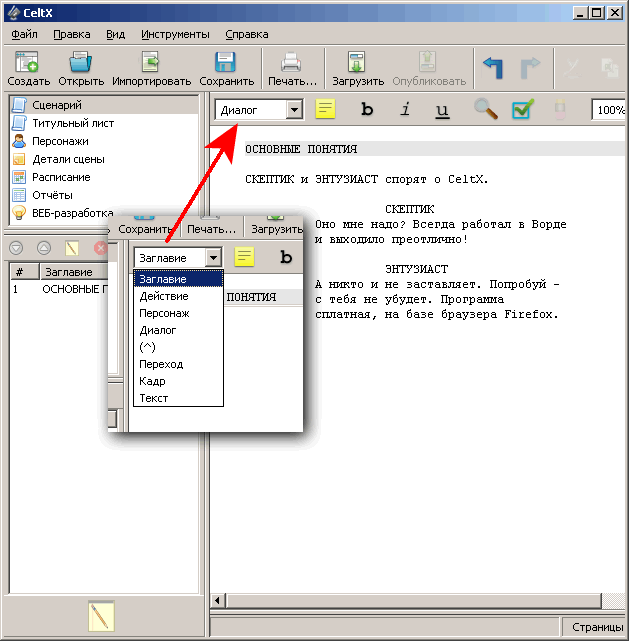Image resolution: width=629 pixels, height=641 pixels.
Task: Toggle italic formatting button
Action: 405,109
